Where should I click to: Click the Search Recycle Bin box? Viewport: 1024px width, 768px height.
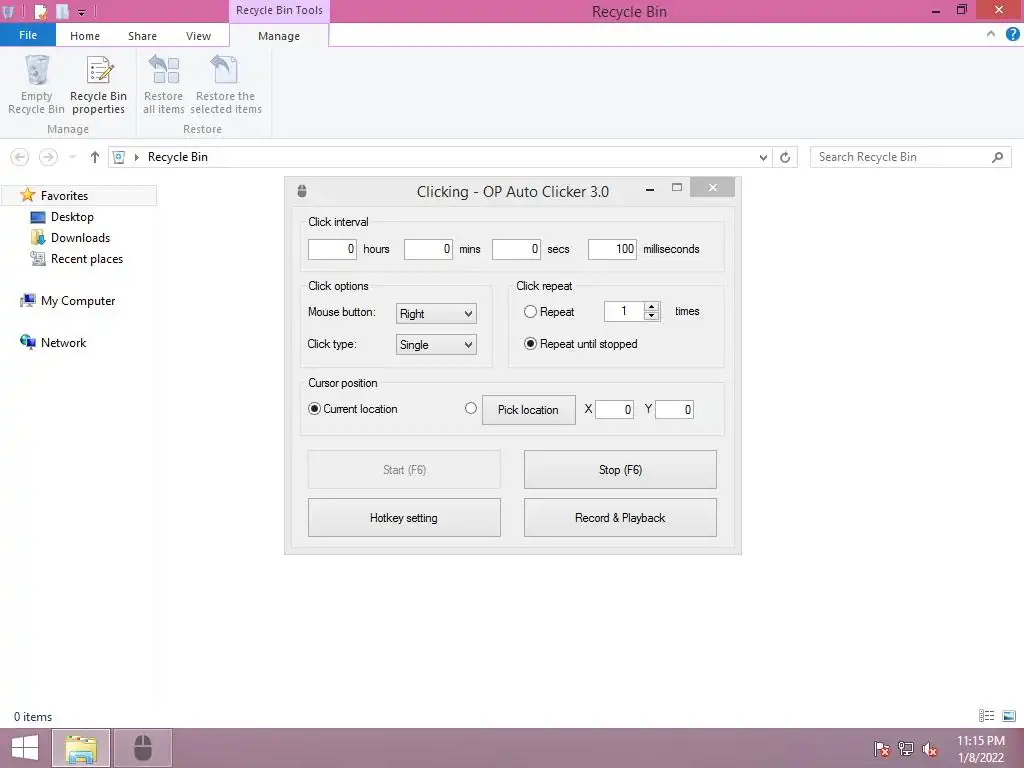click(x=910, y=157)
